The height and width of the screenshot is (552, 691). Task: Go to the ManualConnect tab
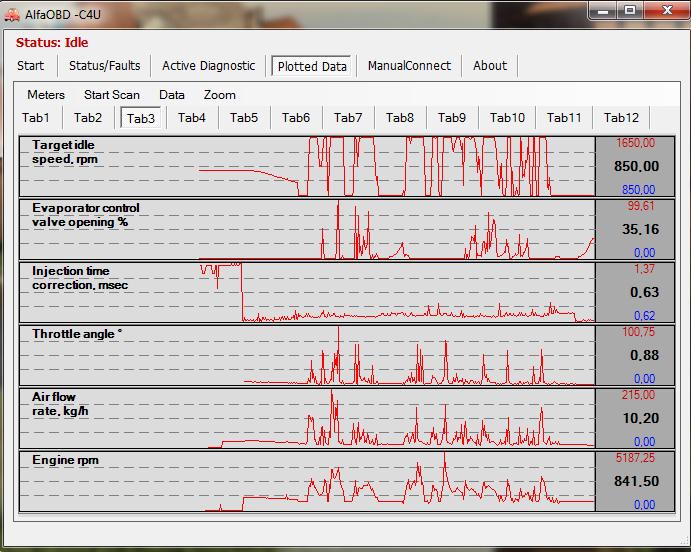coord(409,66)
